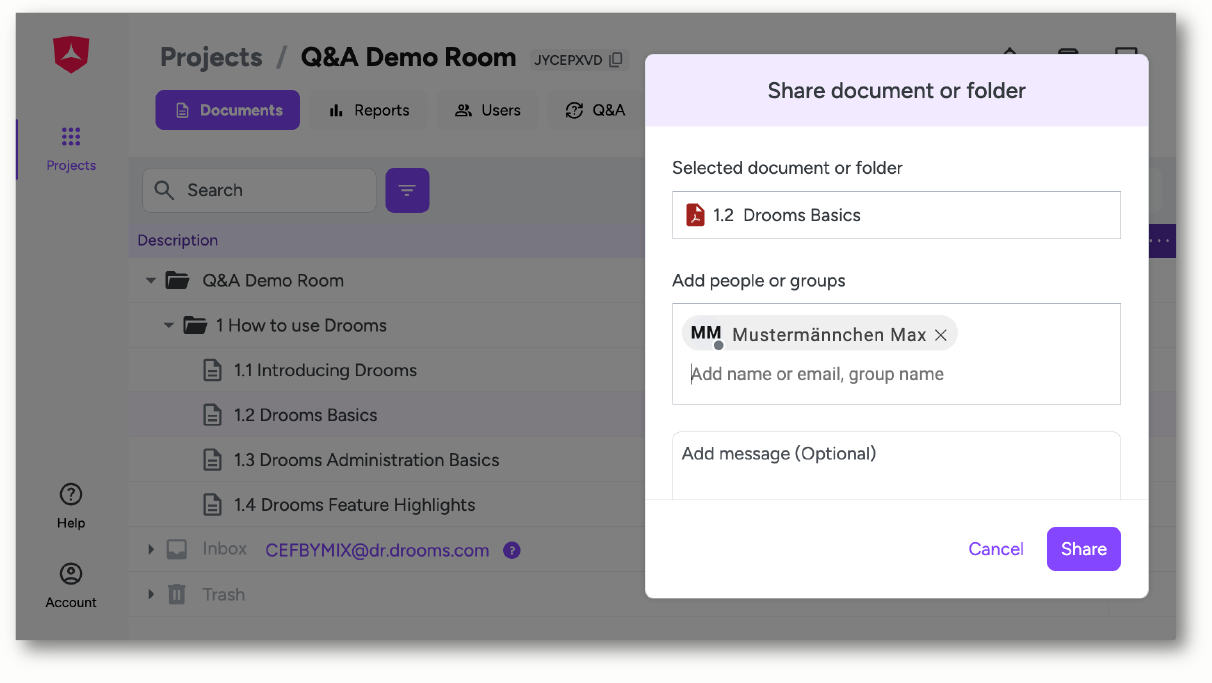Screen dimensions: 1212x683
Task: Click document icon for 1.3 Drooms Administration Basics
Action: click(x=212, y=460)
